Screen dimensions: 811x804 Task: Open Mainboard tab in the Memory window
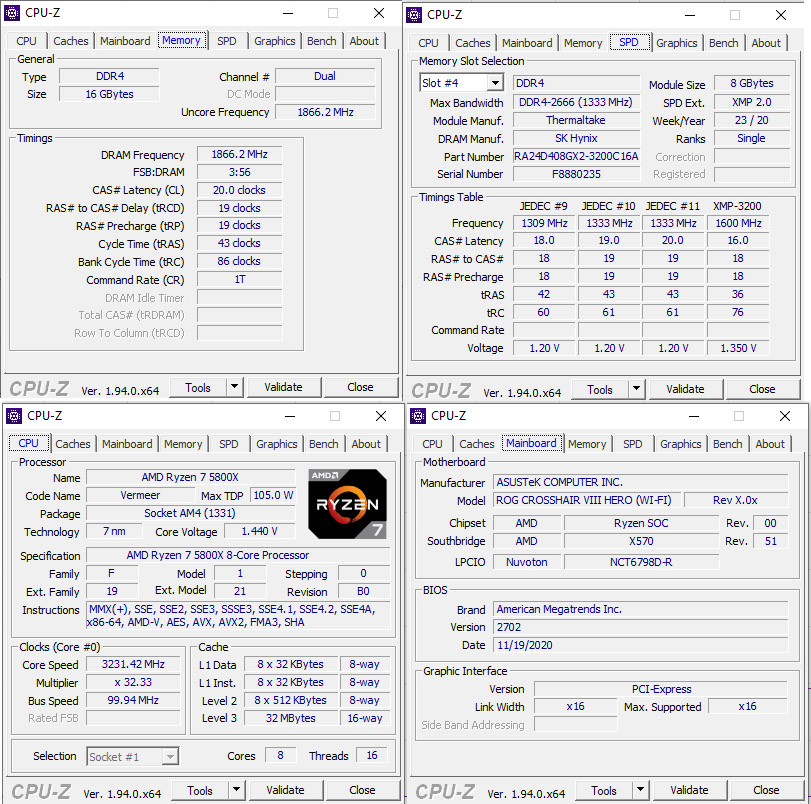[x=125, y=41]
